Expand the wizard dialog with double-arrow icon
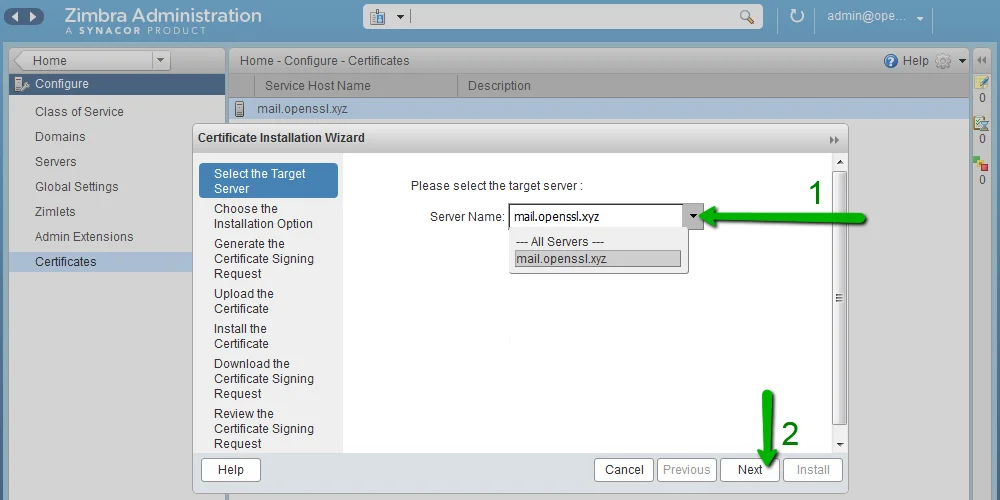This screenshot has height=500, width=1000. 834,139
